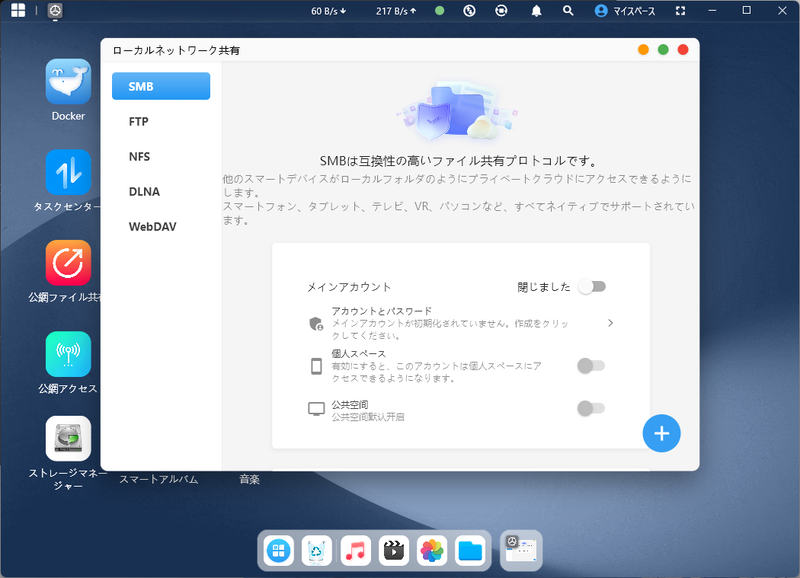Open search from the top bar
Viewport: 800px width, 578px height.
[566, 11]
